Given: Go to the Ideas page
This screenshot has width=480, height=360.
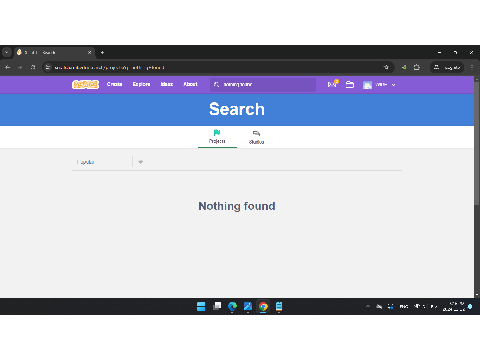Looking at the screenshot, I should (167, 84).
